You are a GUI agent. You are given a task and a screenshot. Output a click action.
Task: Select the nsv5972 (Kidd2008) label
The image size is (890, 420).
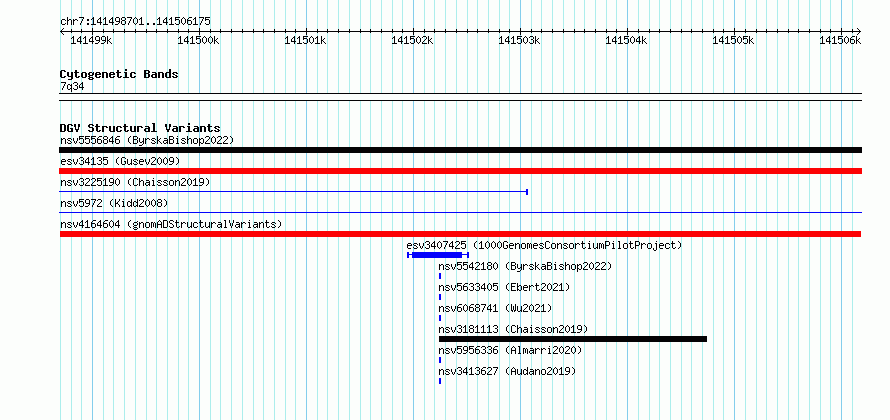pyautogui.click(x=114, y=203)
